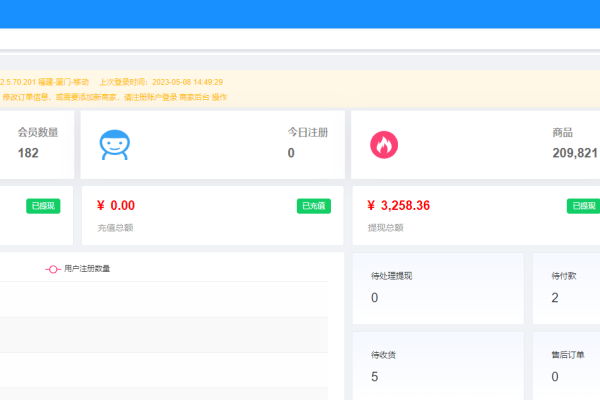This screenshot has height=400, width=600.
Task: Click the 0 under 售后订单
Action: coord(555,377)
